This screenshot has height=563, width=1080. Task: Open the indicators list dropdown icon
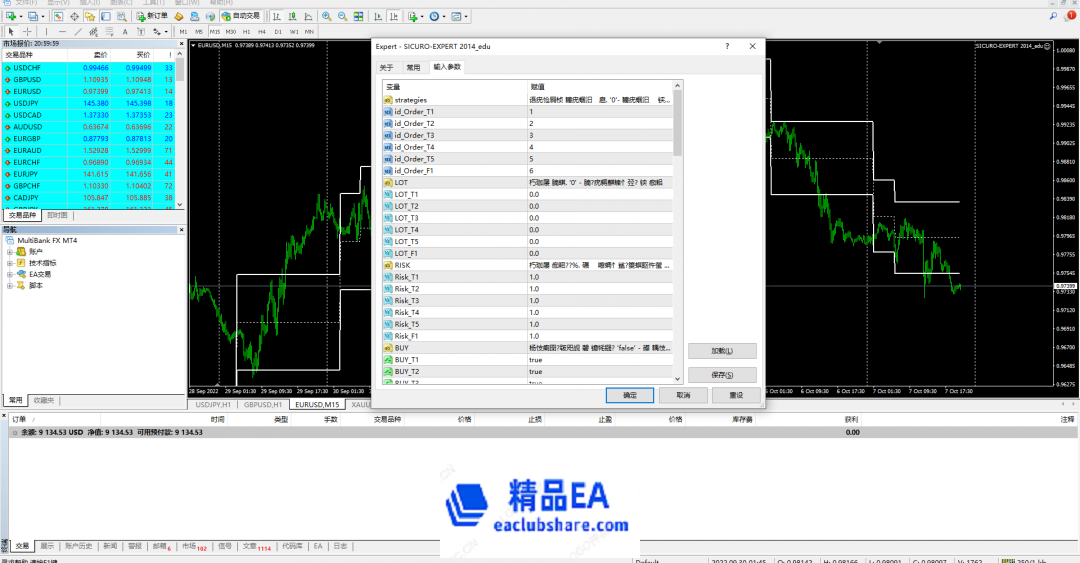pos(415,16)
